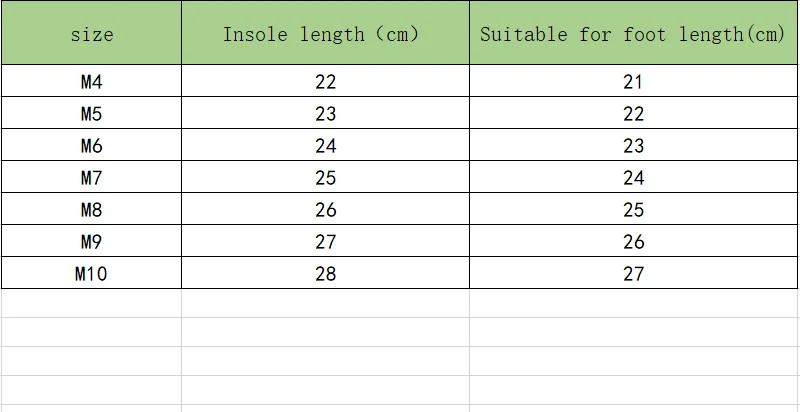
Task: Click M5 foot length cell showing 22
Action: click(x=633, y=113)
